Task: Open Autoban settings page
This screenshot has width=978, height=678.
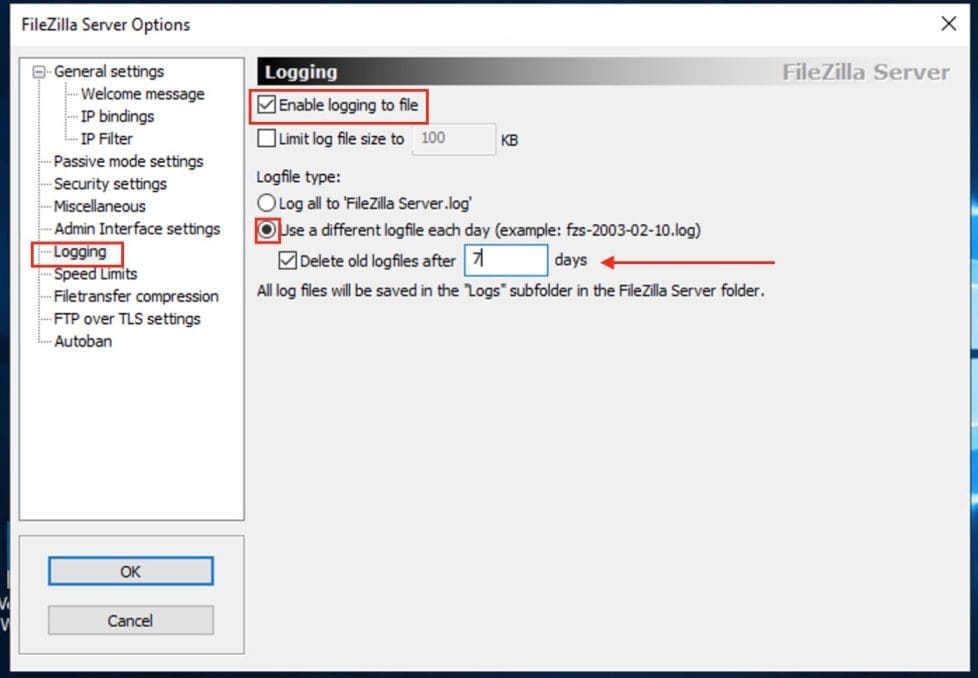Action: (83, 341)
